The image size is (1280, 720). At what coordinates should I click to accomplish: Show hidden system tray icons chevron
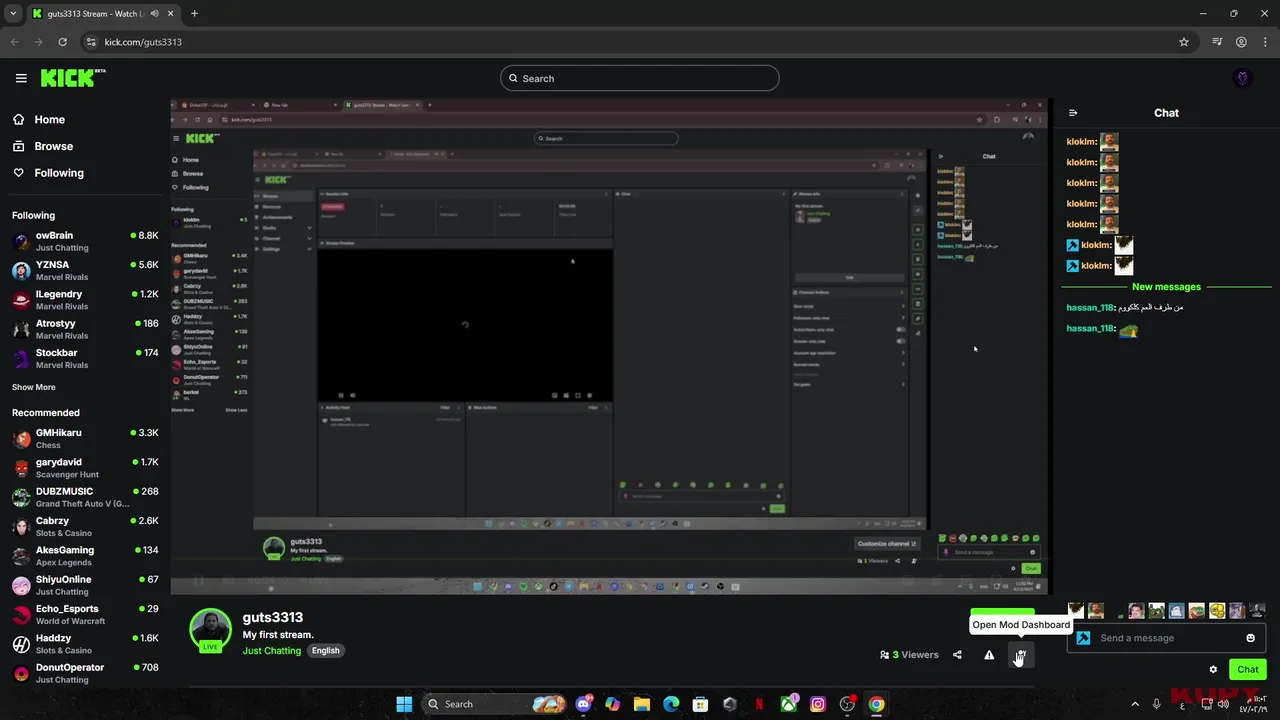point(1135,704)
